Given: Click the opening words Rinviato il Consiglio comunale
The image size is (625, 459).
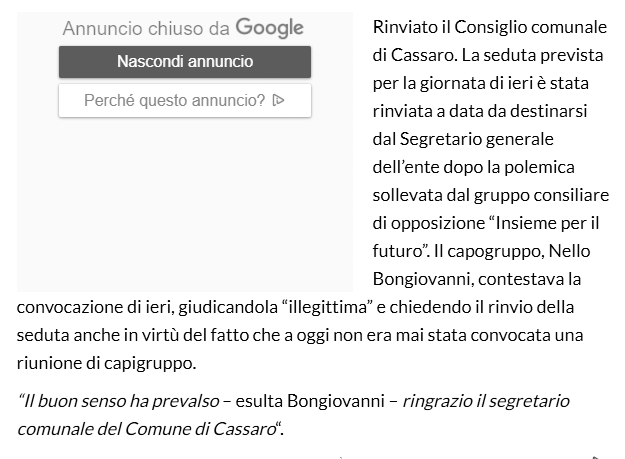Looking at the screenshot, I should tap(490, 27).
